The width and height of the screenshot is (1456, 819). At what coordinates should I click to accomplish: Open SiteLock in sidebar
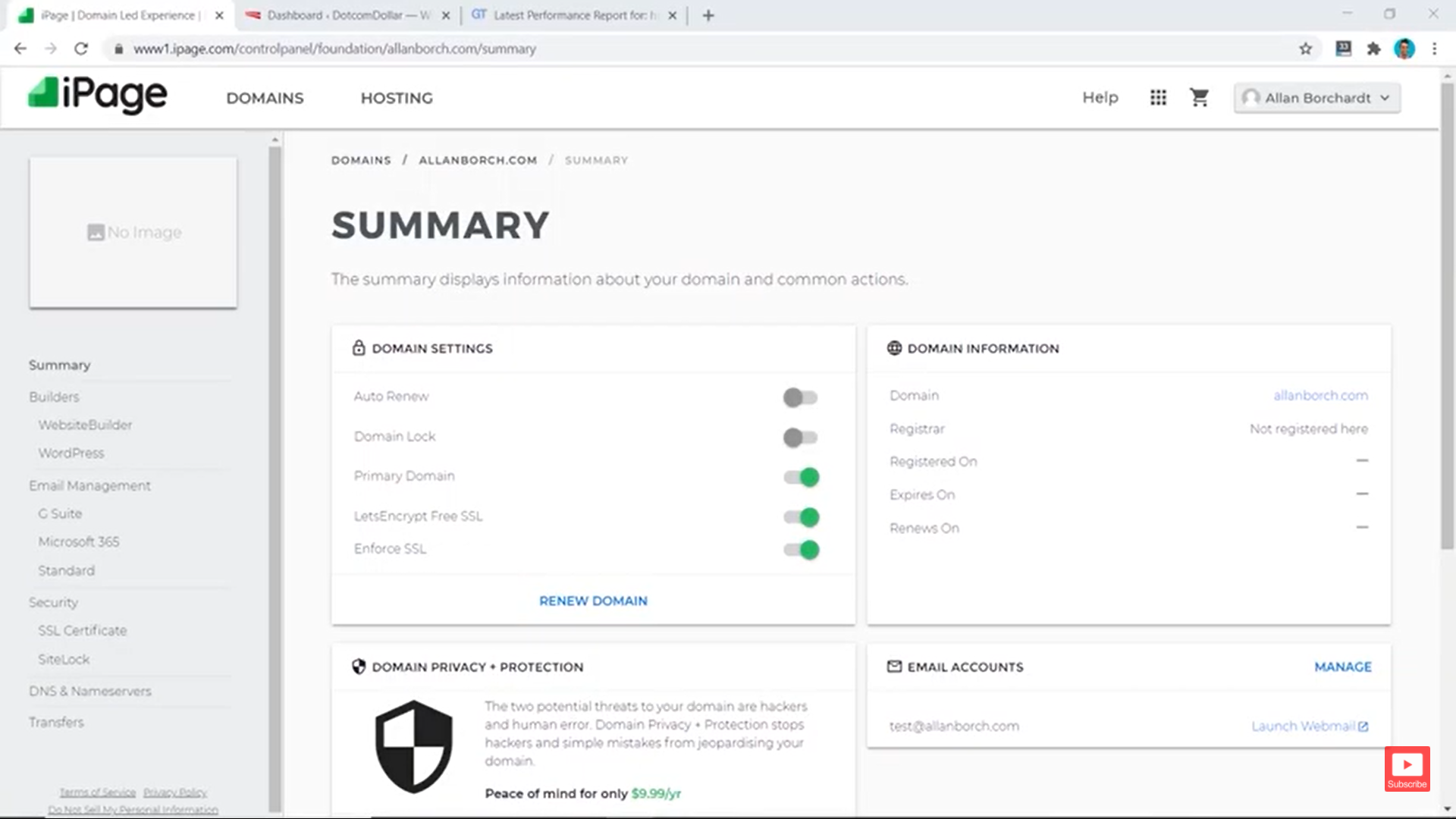(64, 659)
